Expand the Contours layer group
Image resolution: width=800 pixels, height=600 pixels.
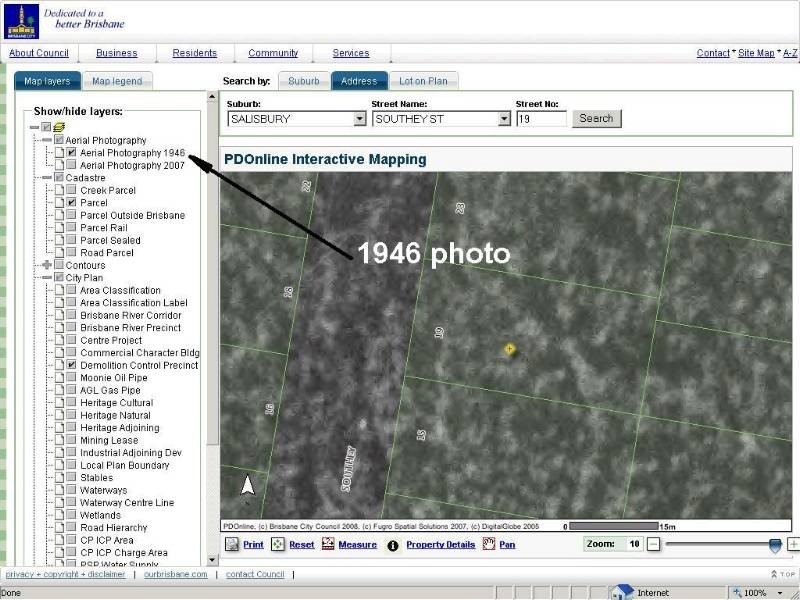46,266
